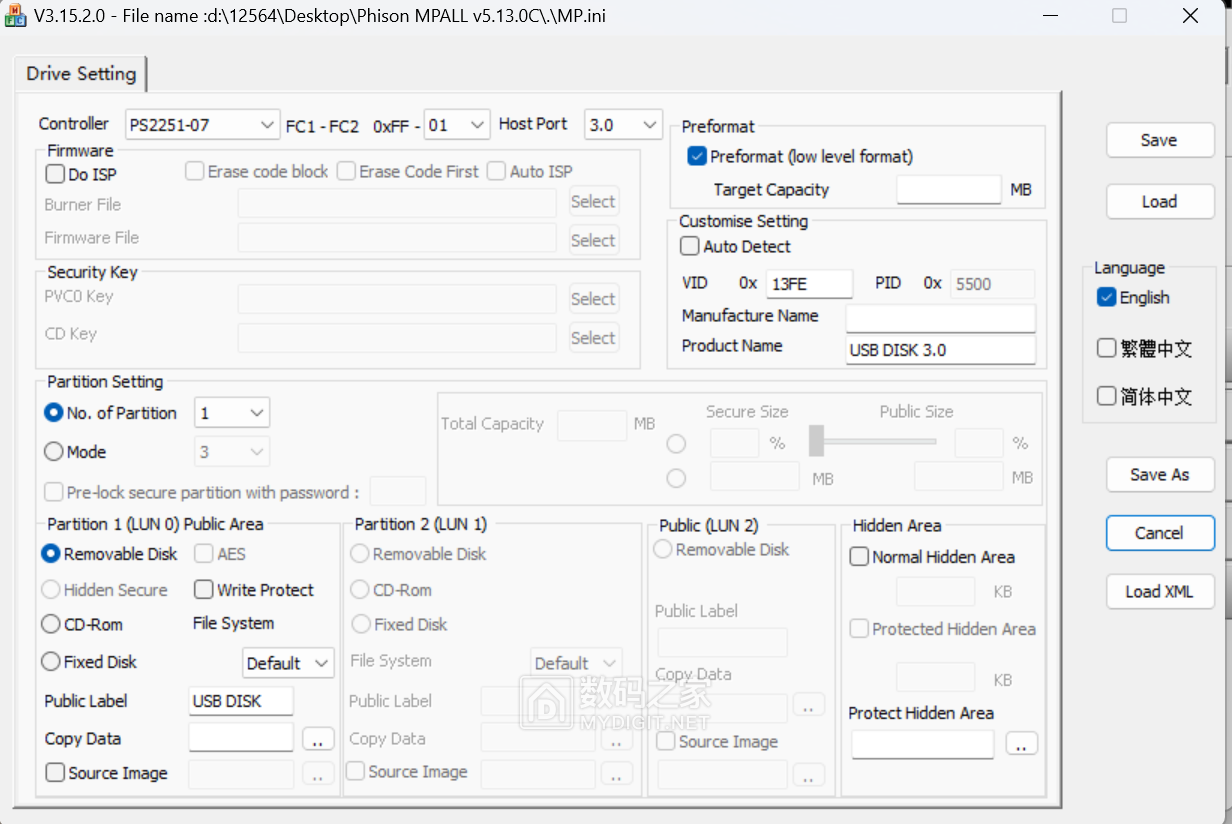Click the Cancel button
The image size is (1232, 824).
pyautogui.click(x=1160, y=533)
